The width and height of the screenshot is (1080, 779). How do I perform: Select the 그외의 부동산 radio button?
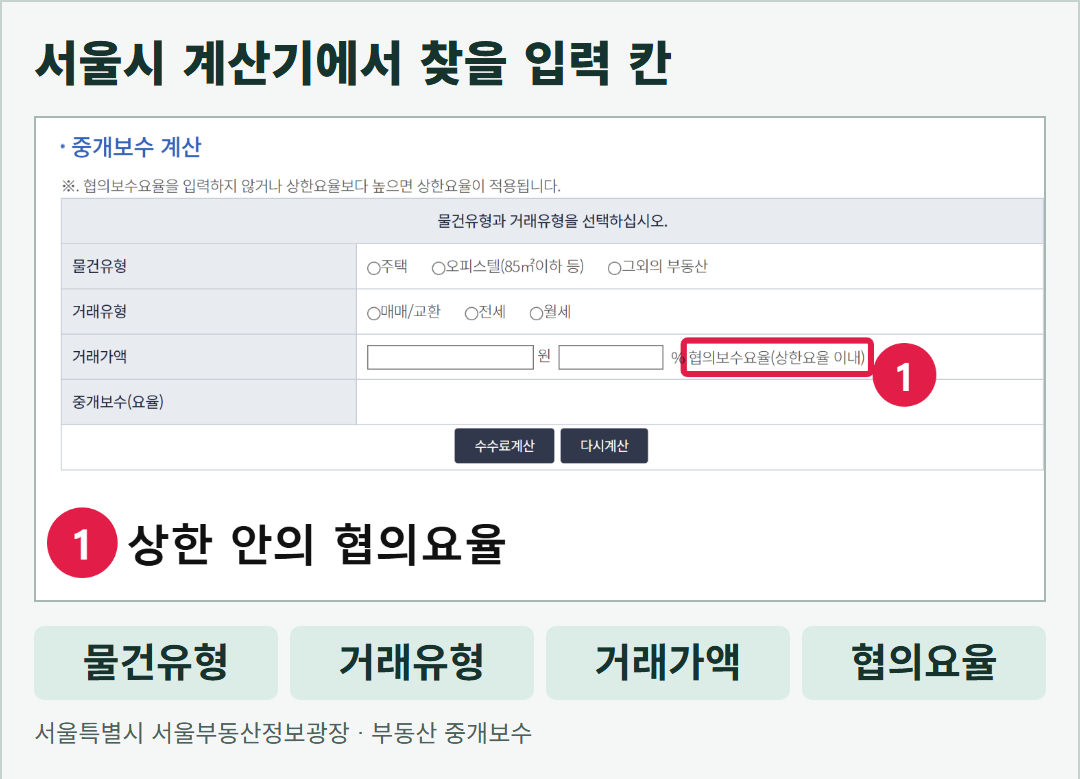(614, 268)
